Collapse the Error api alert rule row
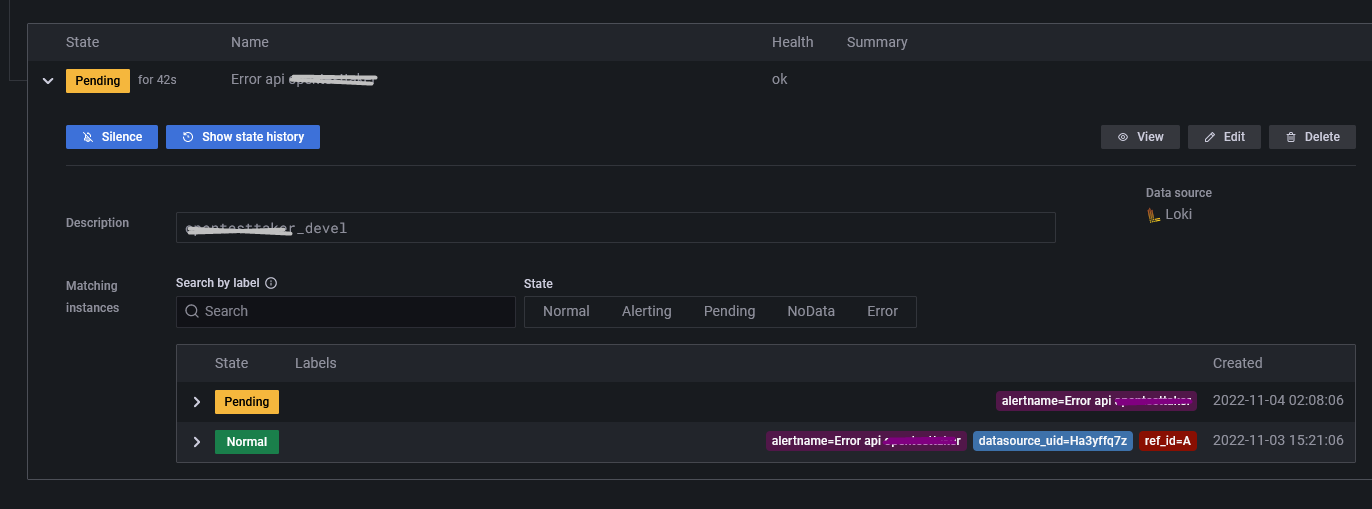The height and width of the screenshot is (509, 1372). pyautogui.click(x=47, y=81)
